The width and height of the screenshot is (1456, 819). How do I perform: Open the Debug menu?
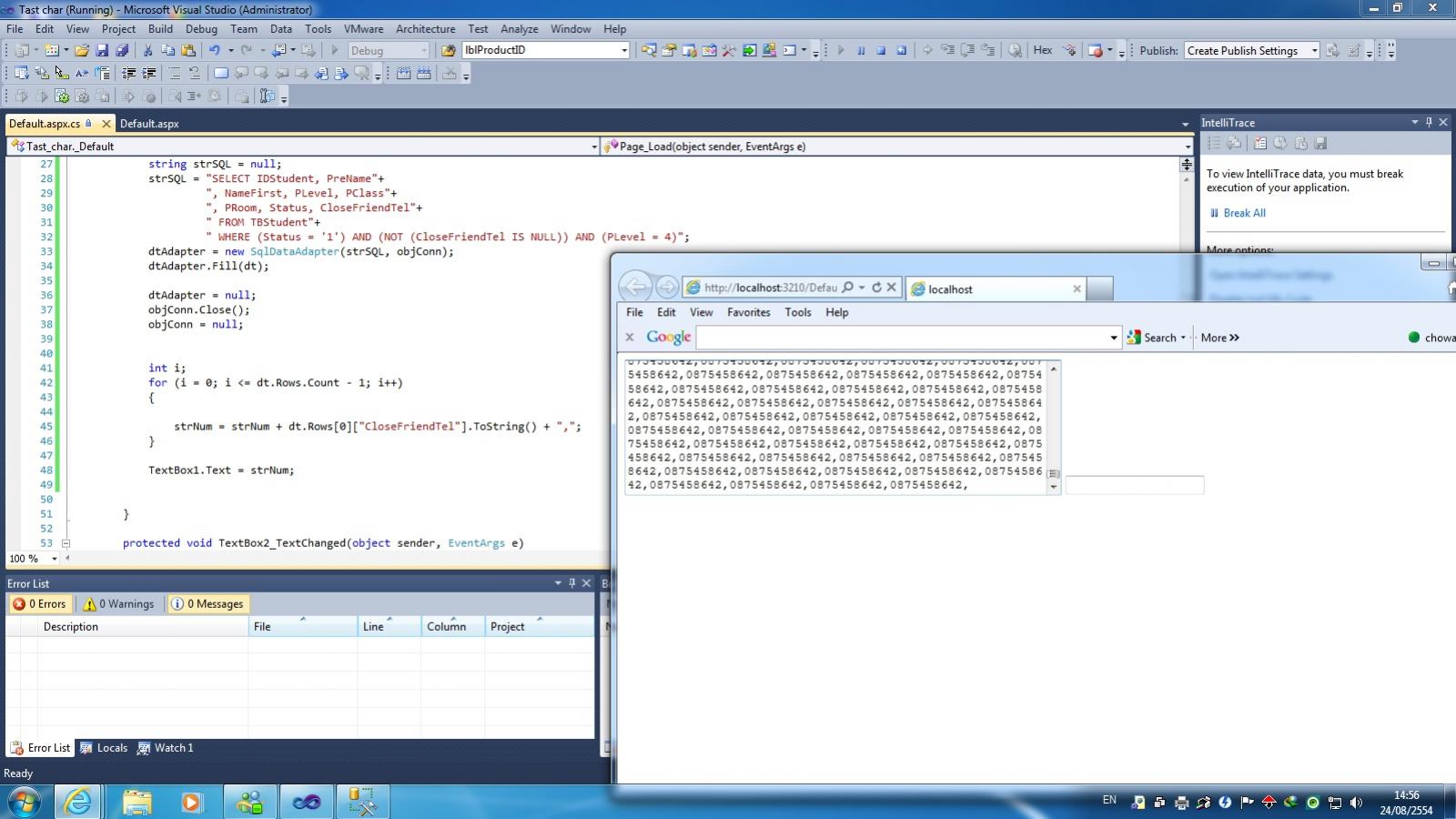201,29
